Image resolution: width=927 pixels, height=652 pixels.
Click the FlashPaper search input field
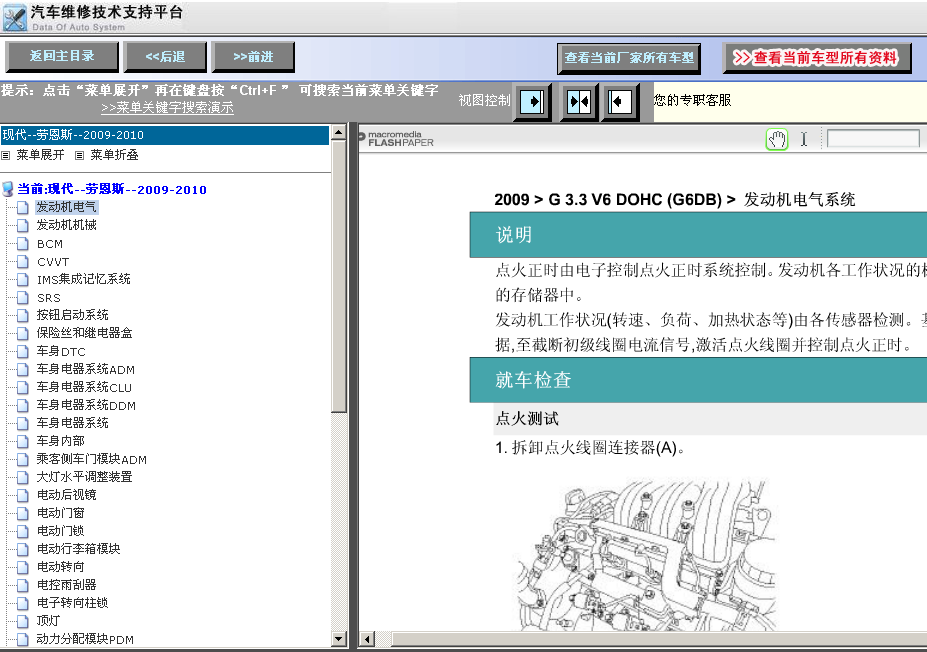(x=873, y=139)
